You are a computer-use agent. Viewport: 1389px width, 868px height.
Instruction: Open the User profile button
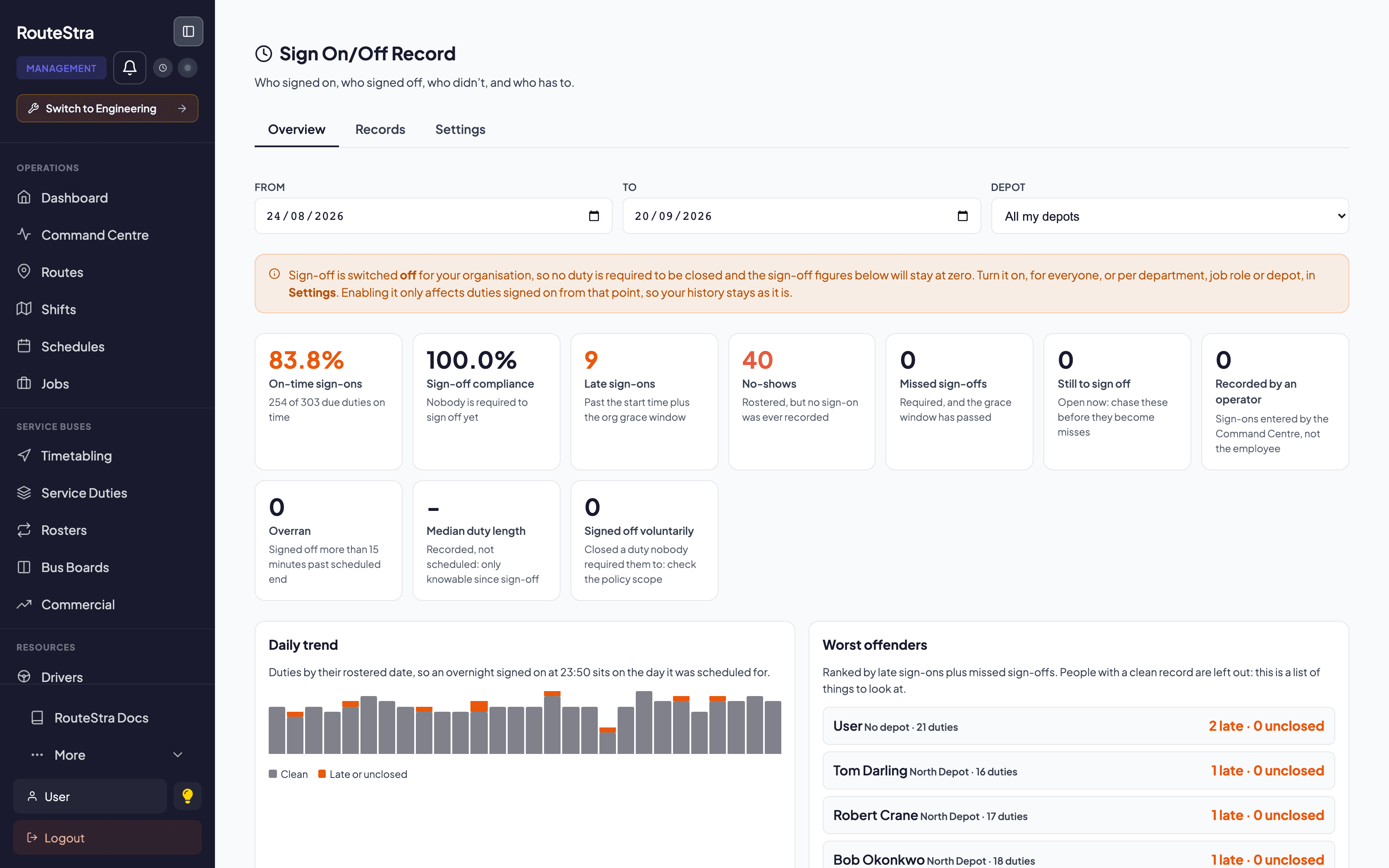90,796
